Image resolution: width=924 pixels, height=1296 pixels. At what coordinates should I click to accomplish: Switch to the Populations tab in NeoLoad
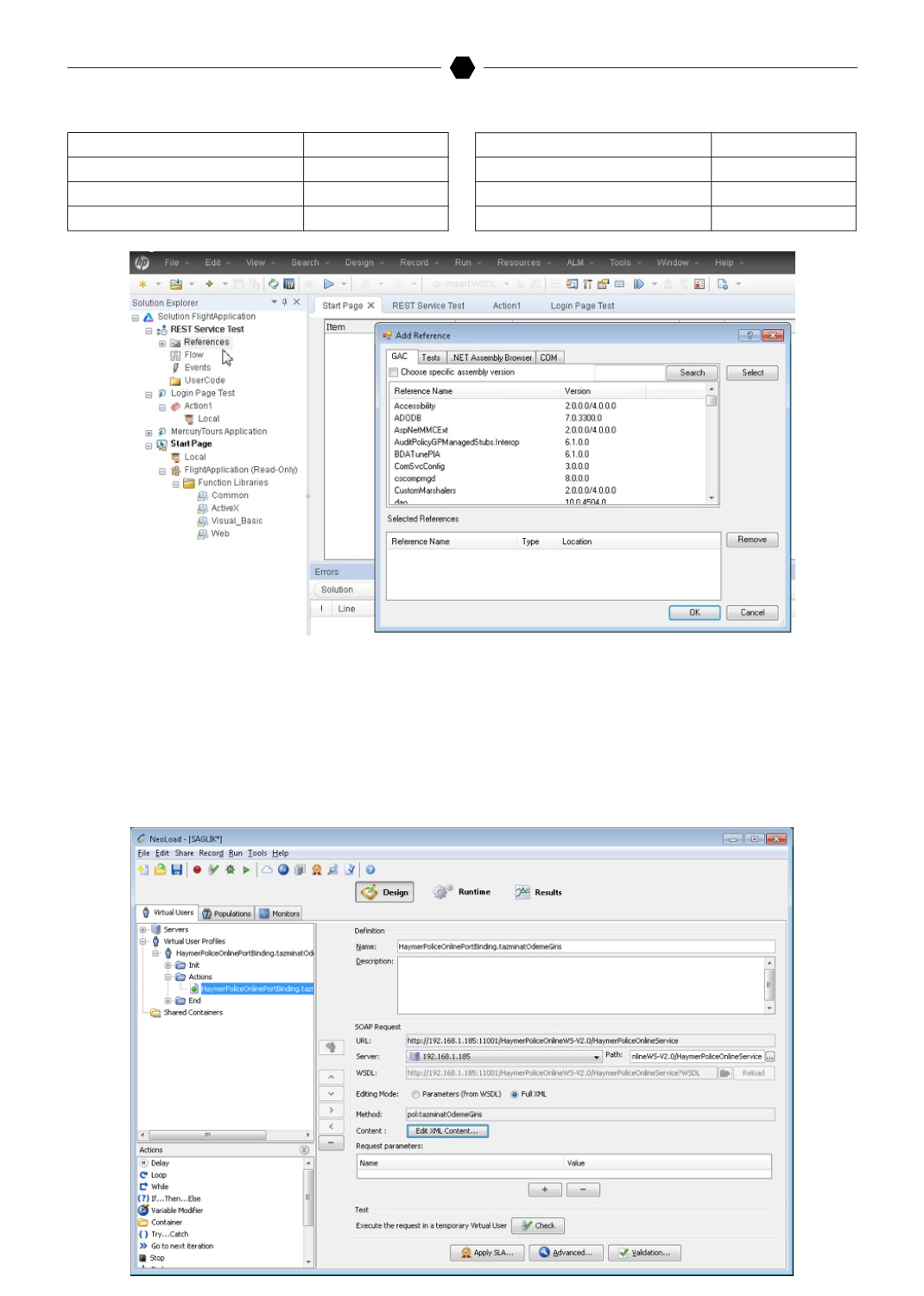[x=227, y=914]
